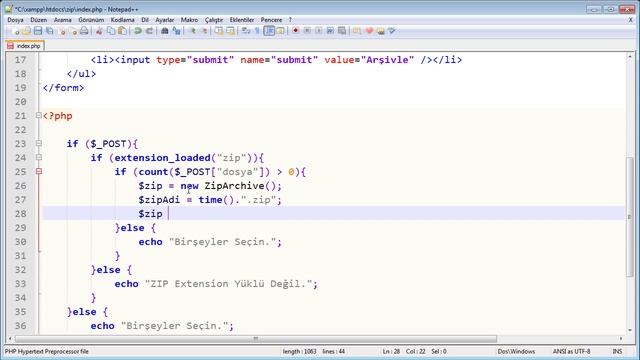640x360 pixels.
Task: Open the Düzen menu
Action: (38, 20)
